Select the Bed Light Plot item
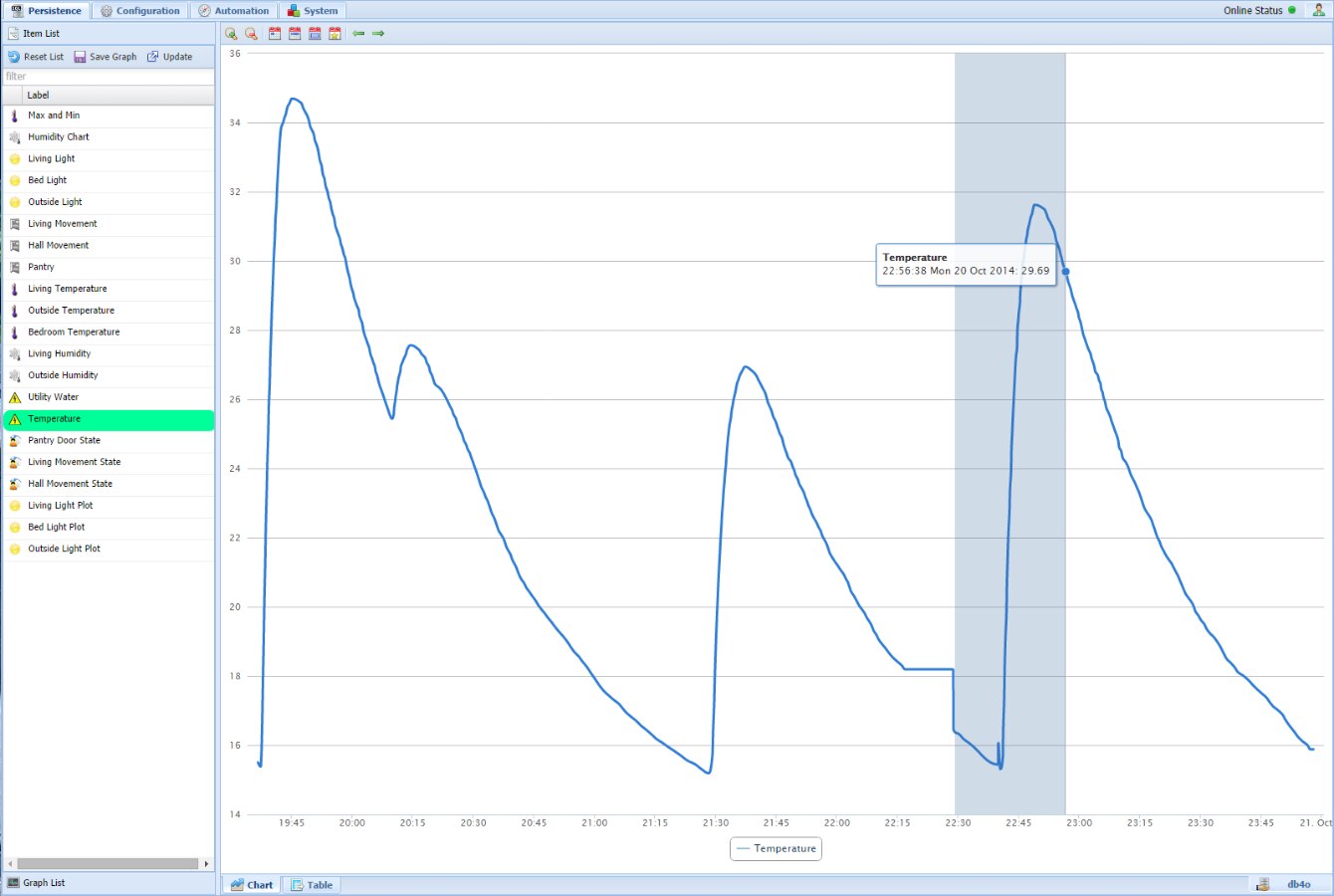Viewport: 1334px width, 896px height. click(x=108, y=527)
